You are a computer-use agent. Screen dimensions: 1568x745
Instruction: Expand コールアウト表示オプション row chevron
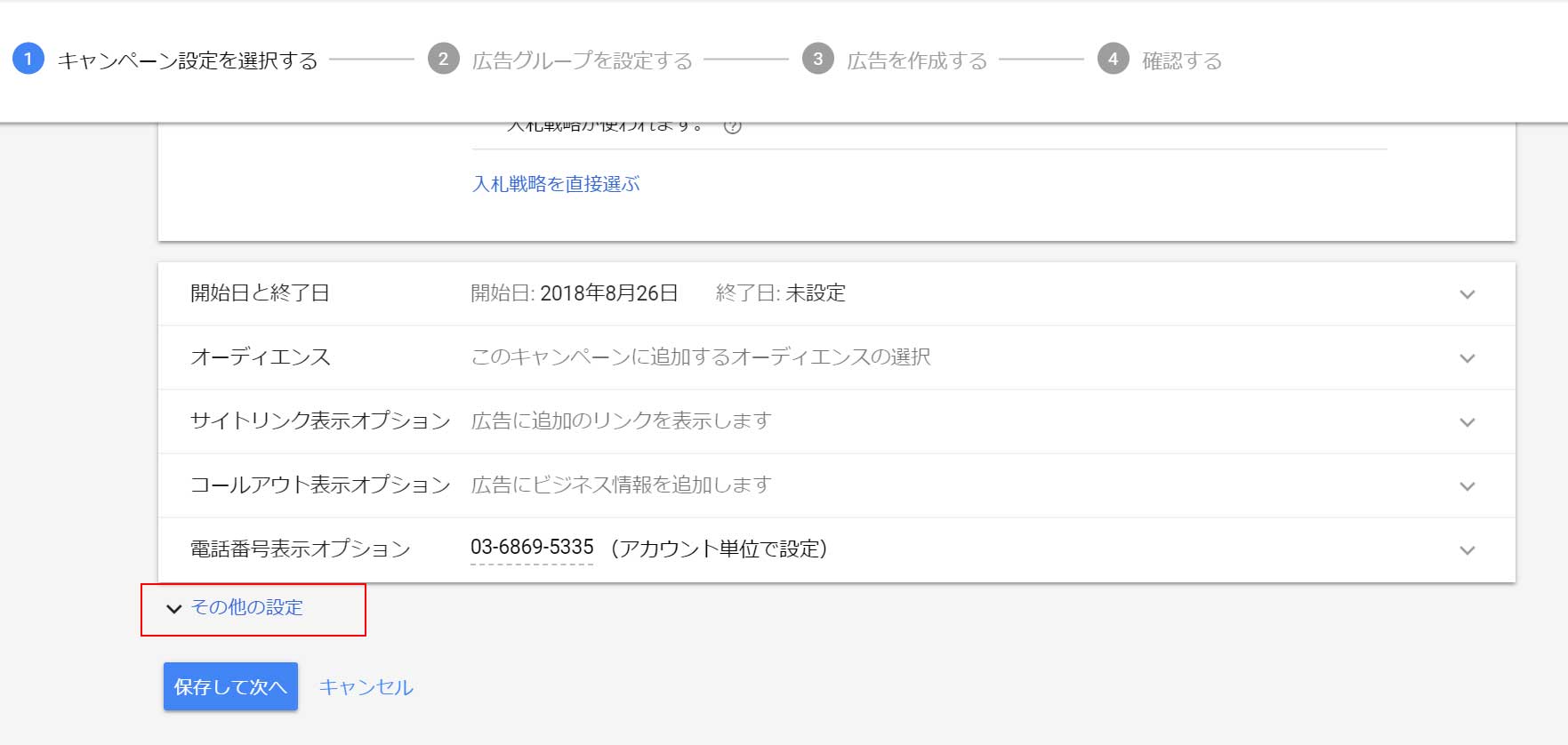[x=1467, y=486]
